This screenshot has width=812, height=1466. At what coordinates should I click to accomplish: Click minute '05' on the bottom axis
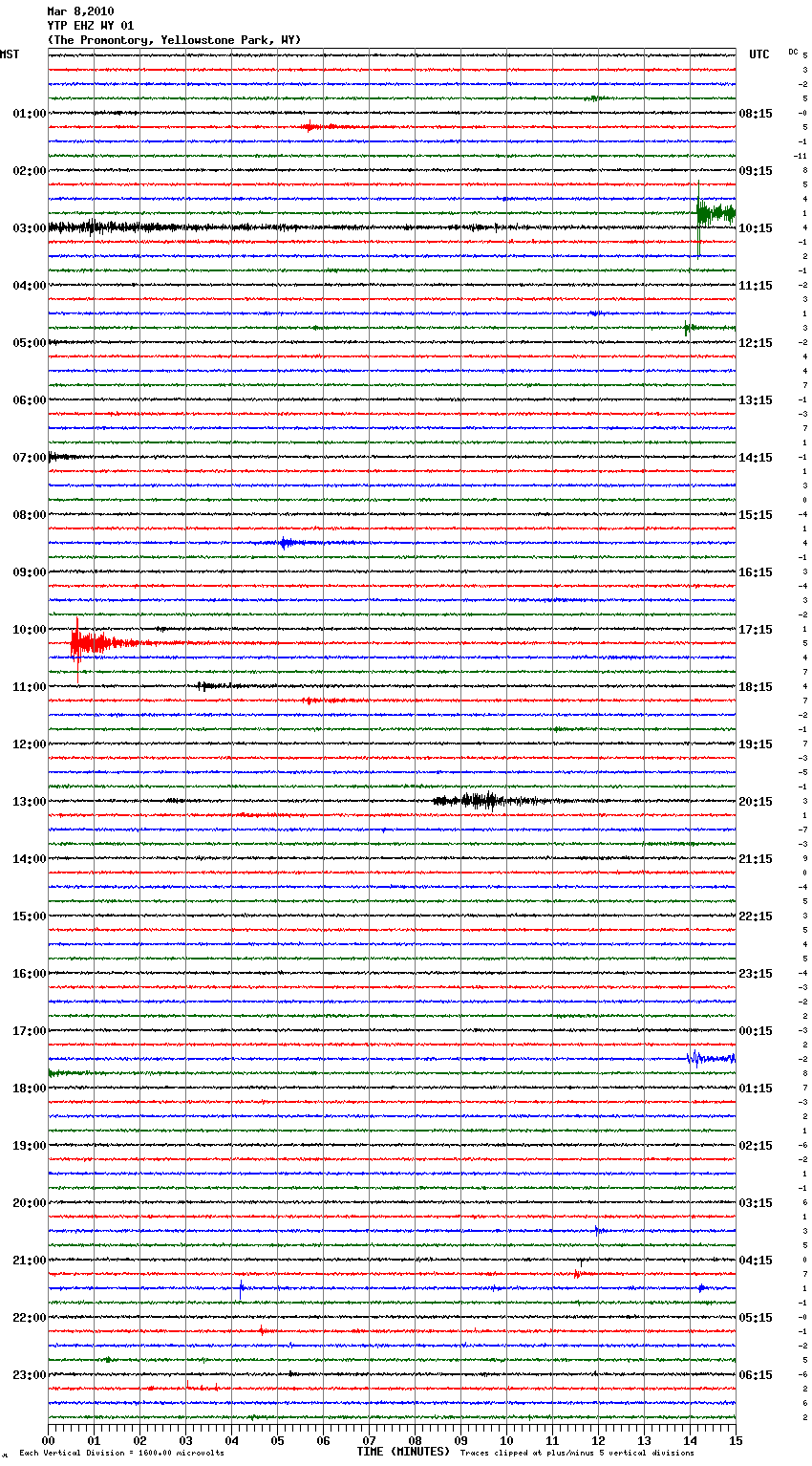(x=278, y=1440)
